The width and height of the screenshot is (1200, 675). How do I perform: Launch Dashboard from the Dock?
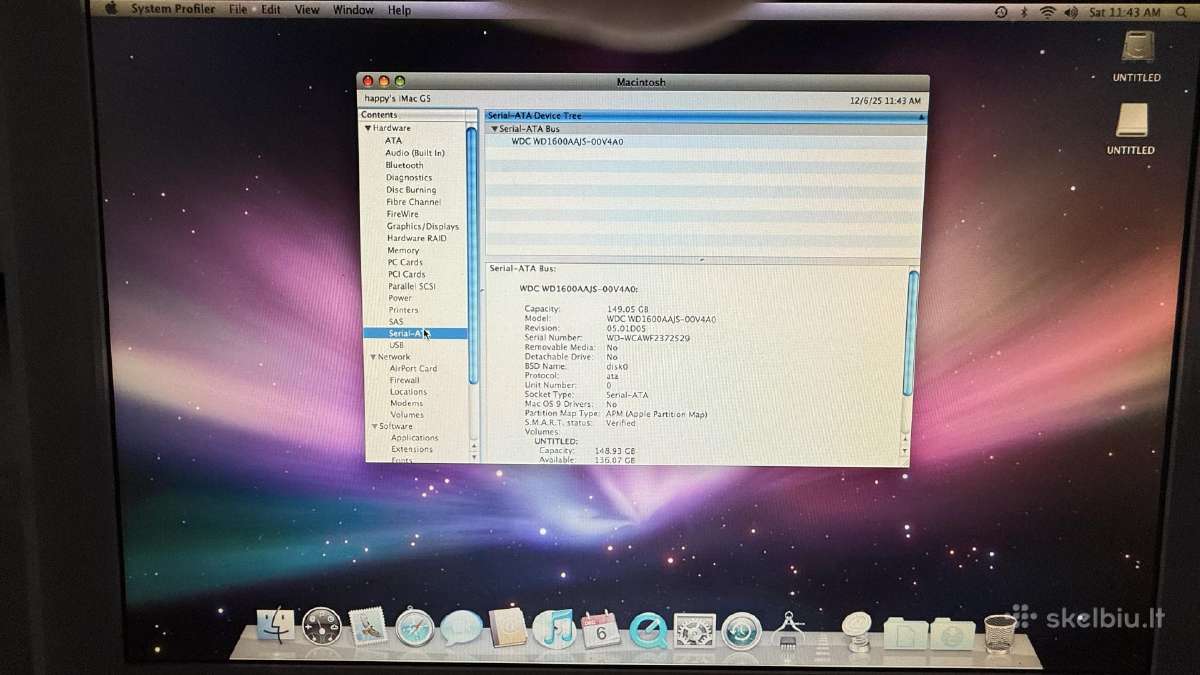(322, 627)
